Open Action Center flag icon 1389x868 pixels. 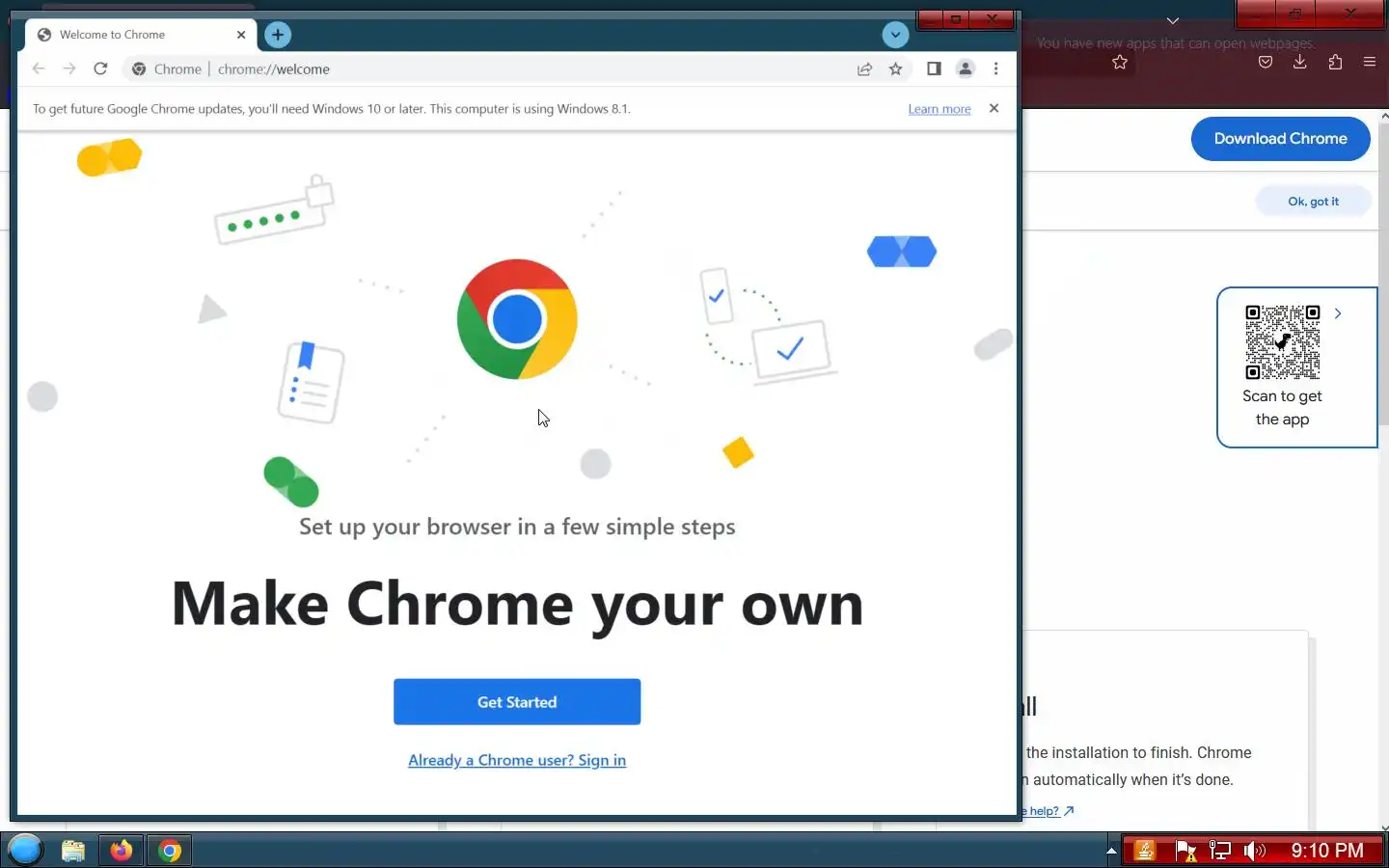point(1185,851)
